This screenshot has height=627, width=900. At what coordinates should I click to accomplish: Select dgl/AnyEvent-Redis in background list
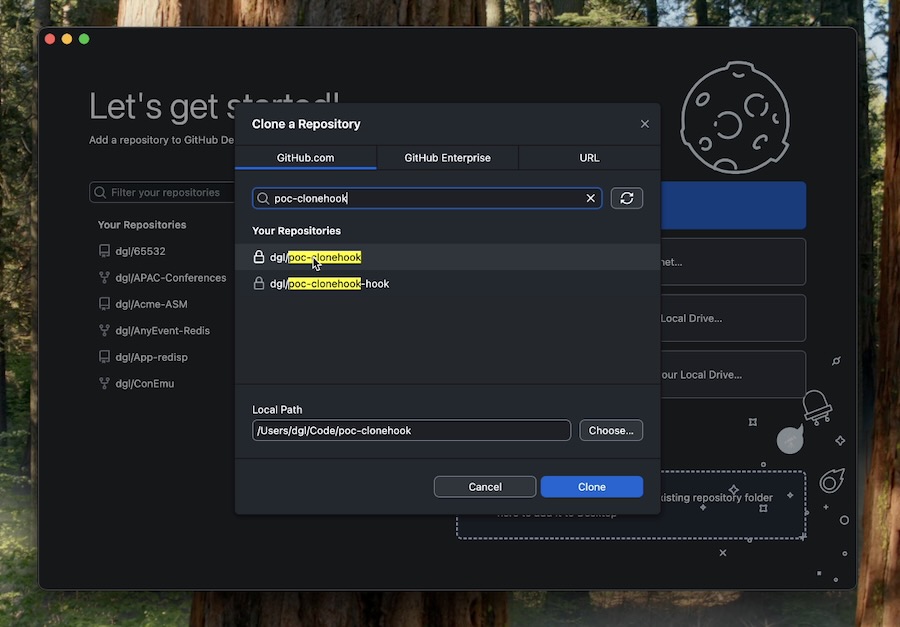[x=162, y=331]
